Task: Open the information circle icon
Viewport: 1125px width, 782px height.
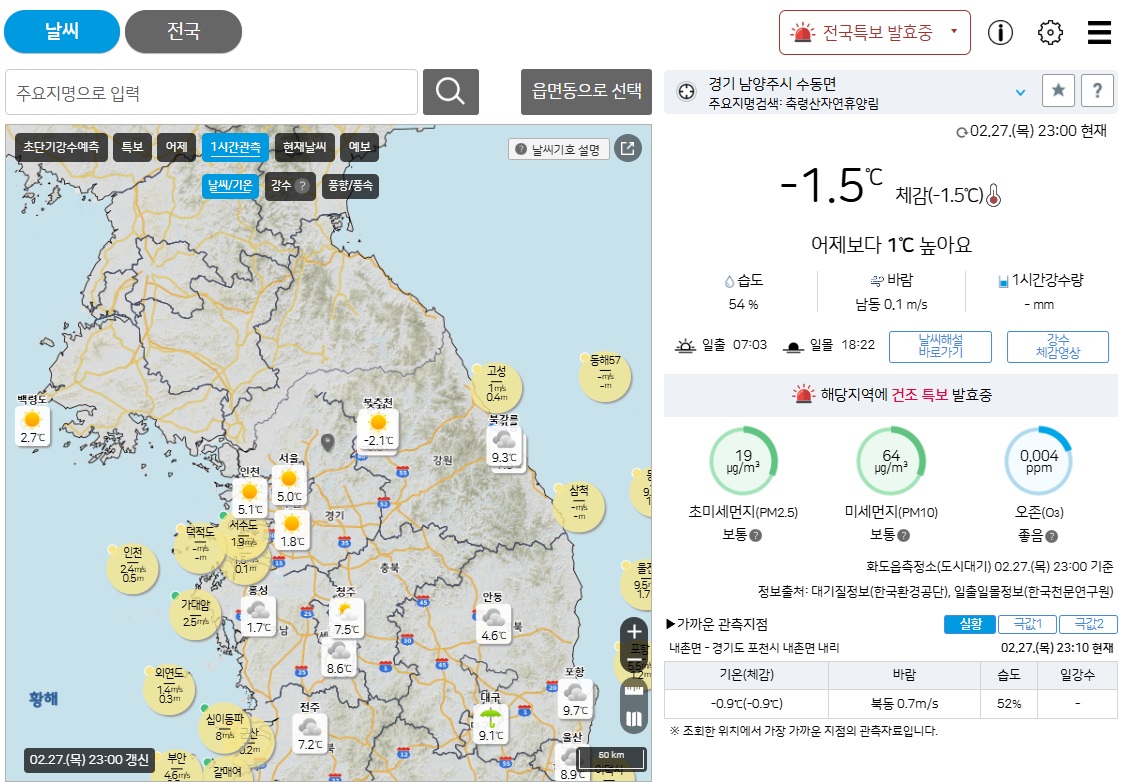Action: coord(1000,32)
